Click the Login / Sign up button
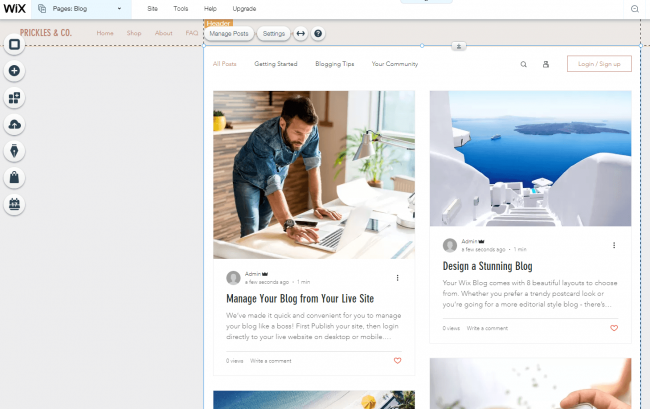650x409 pixels. [x=599, y=64]
